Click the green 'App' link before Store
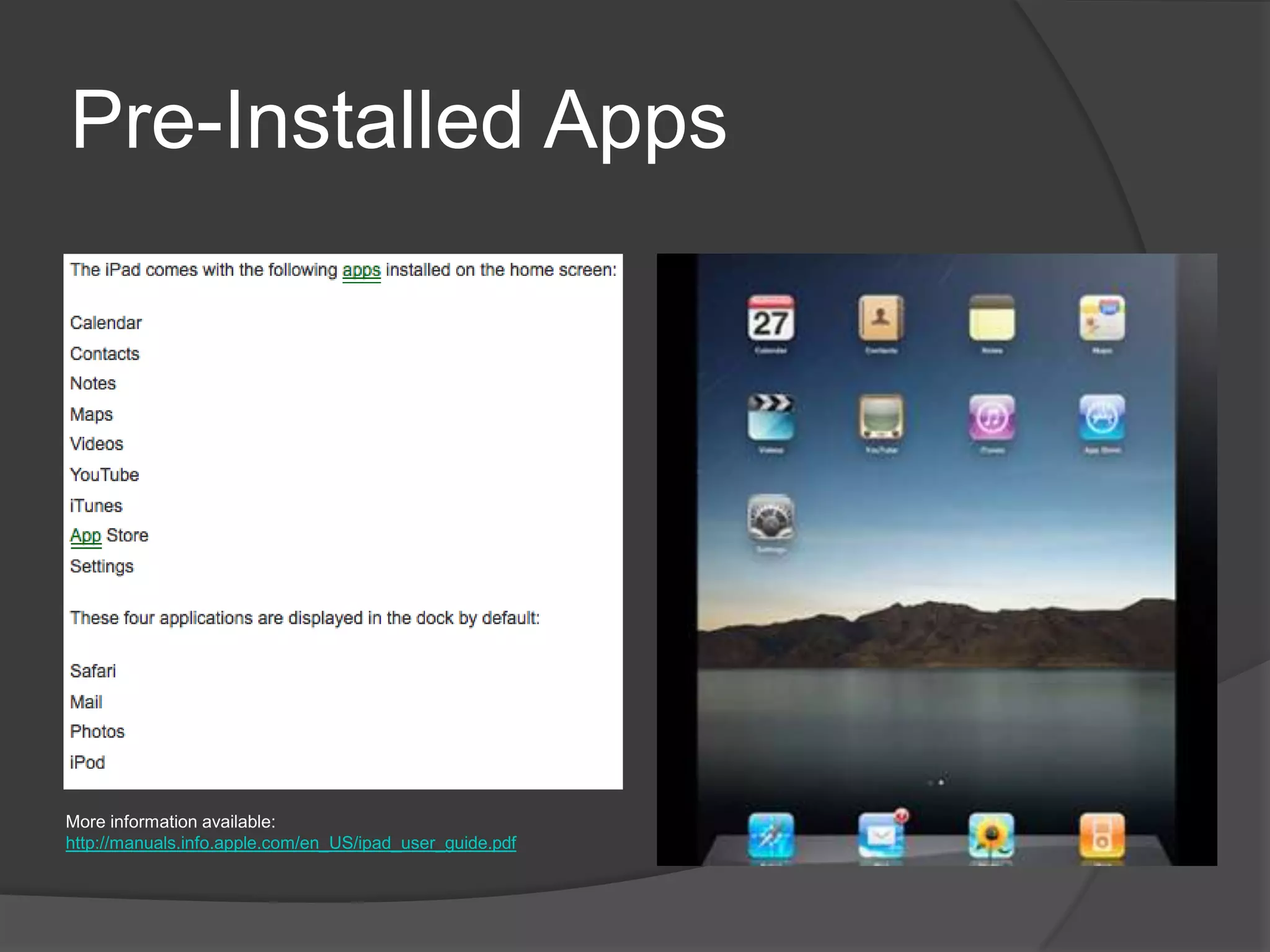This screenshot has height=952, width=1270. click(86, 536)
